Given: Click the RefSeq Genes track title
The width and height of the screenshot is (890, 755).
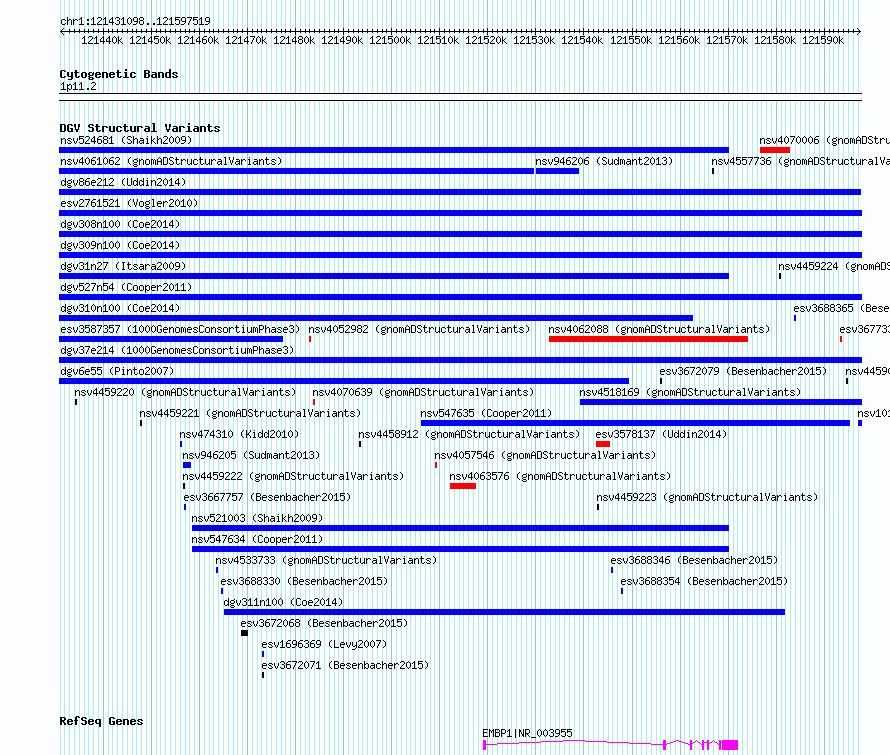Looking at the screenshot, I should 102,721.
